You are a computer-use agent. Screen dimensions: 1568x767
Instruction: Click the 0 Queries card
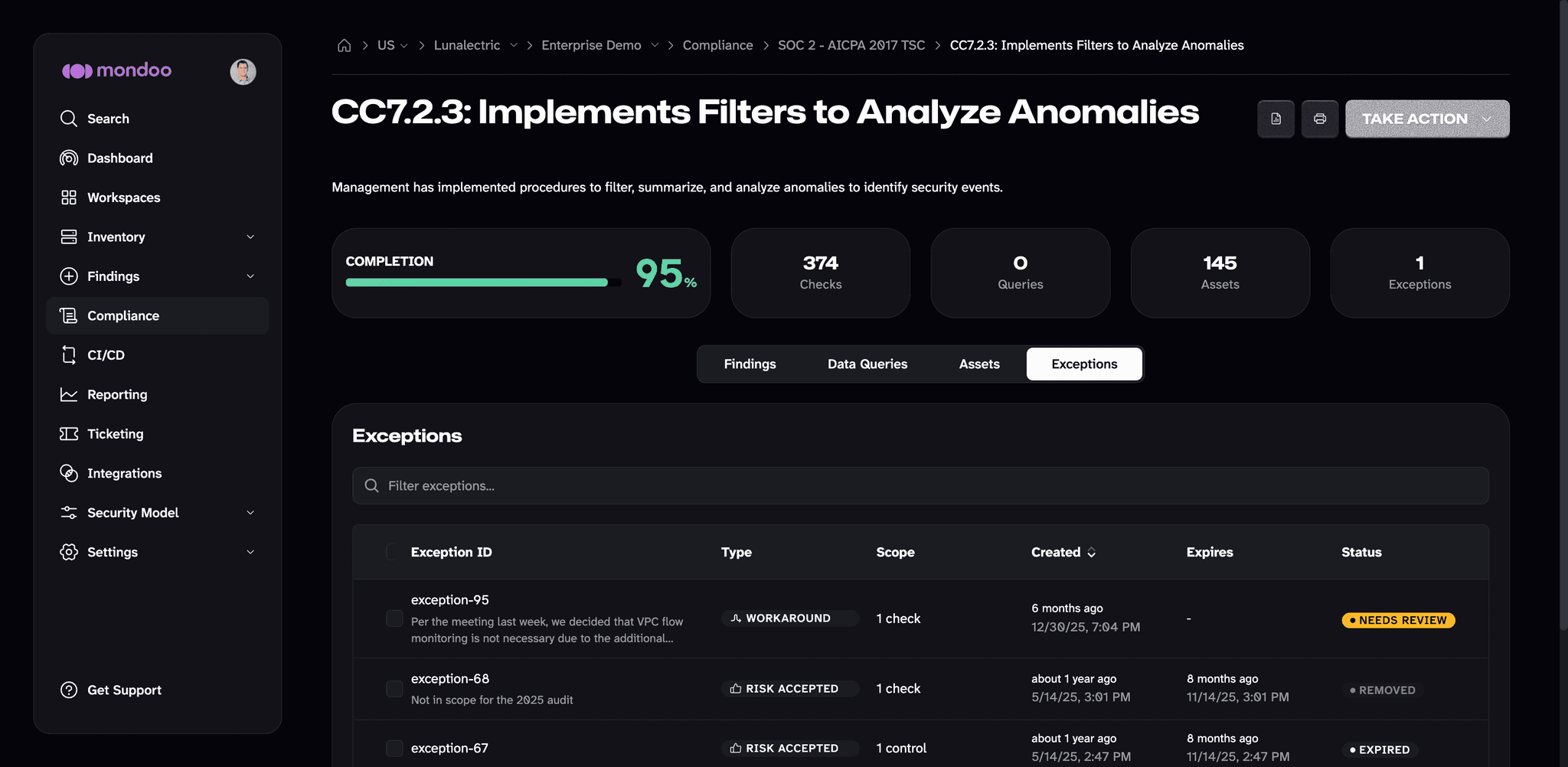pos(1020,273)
